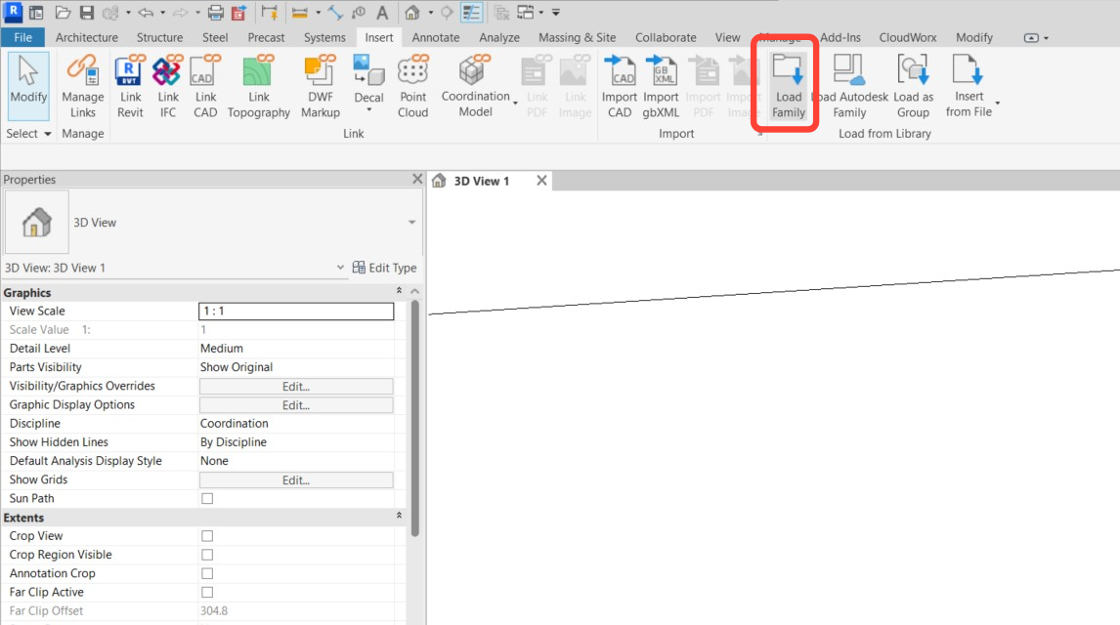The height and width of the screenshot is (625, 1120).
Task: Click Edit Type button
Action: click(384, 268)
